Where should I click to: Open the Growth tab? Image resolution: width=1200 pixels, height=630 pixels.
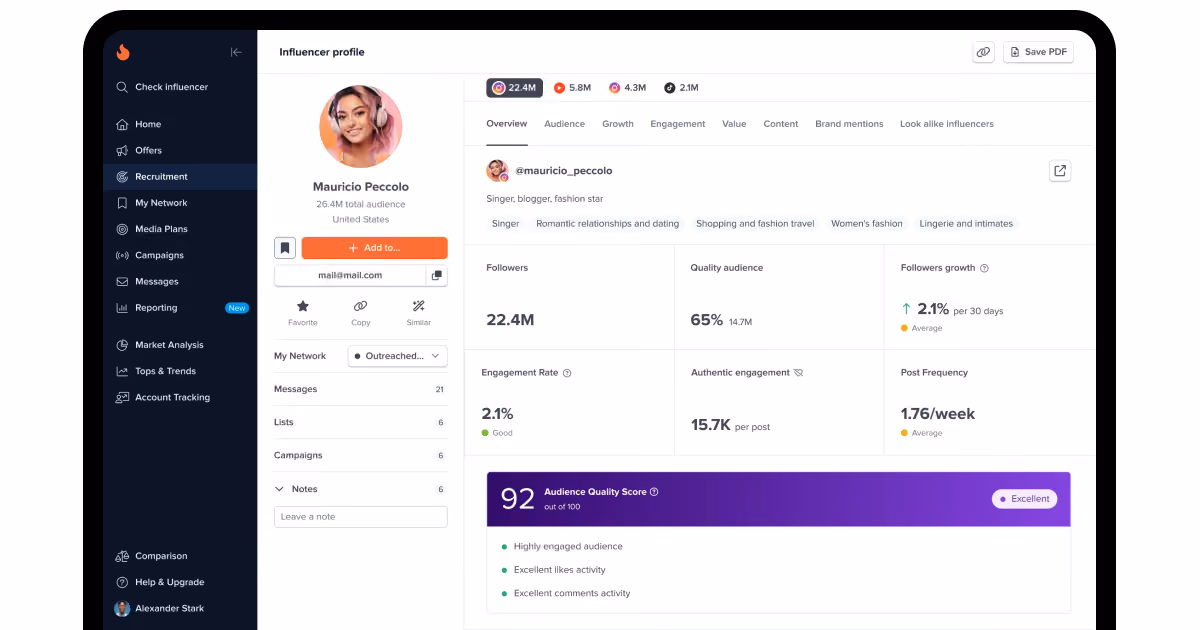(x=618, y=124)
